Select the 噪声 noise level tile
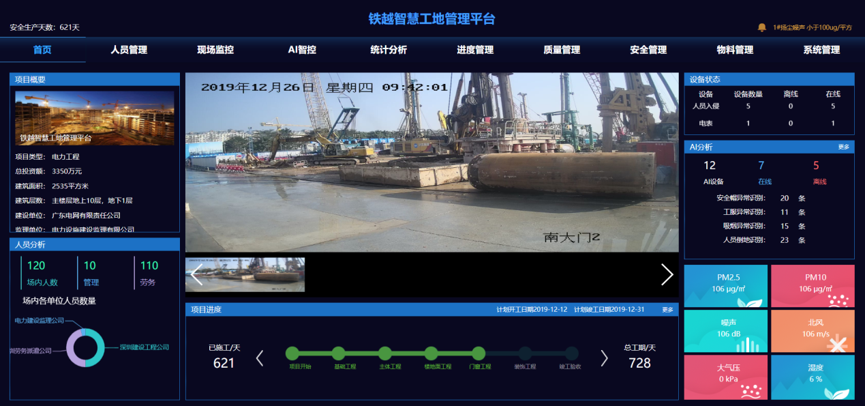This screenshot has width=865, height=406. coord(726,330)
